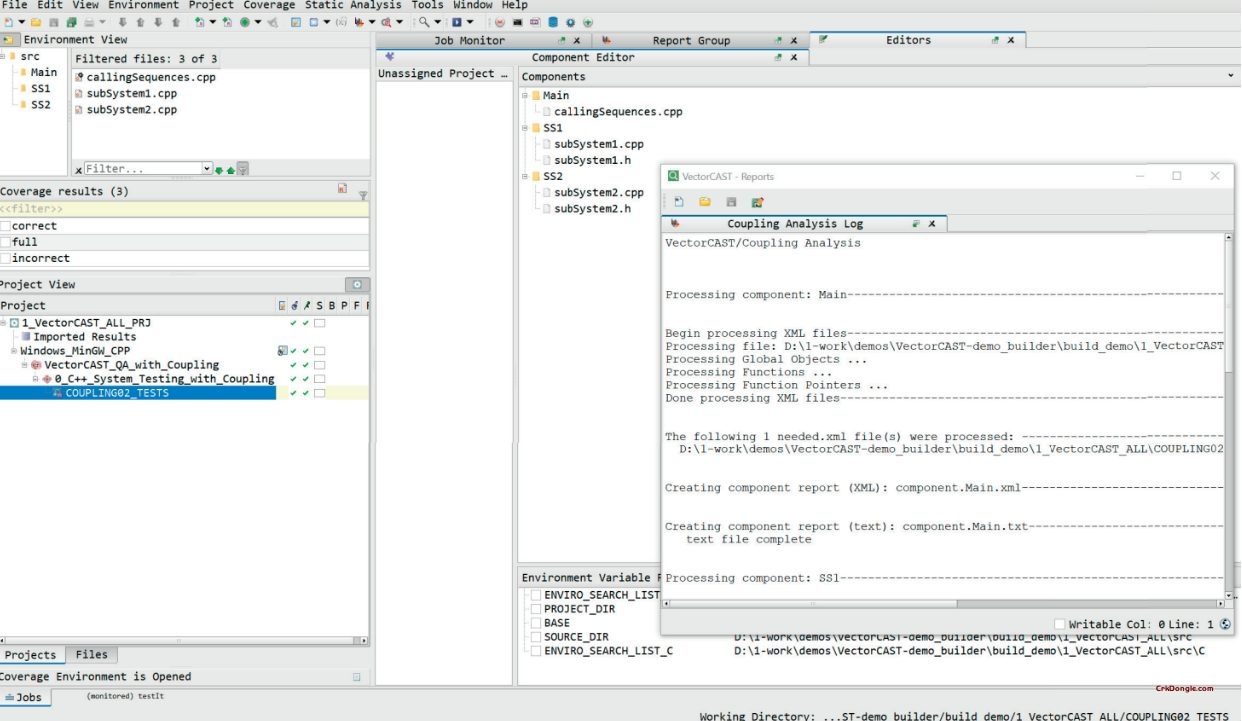Check the 'incorrect' coverage result box
This screenshot has width=1242, height=721.
[x=5, y=258]
